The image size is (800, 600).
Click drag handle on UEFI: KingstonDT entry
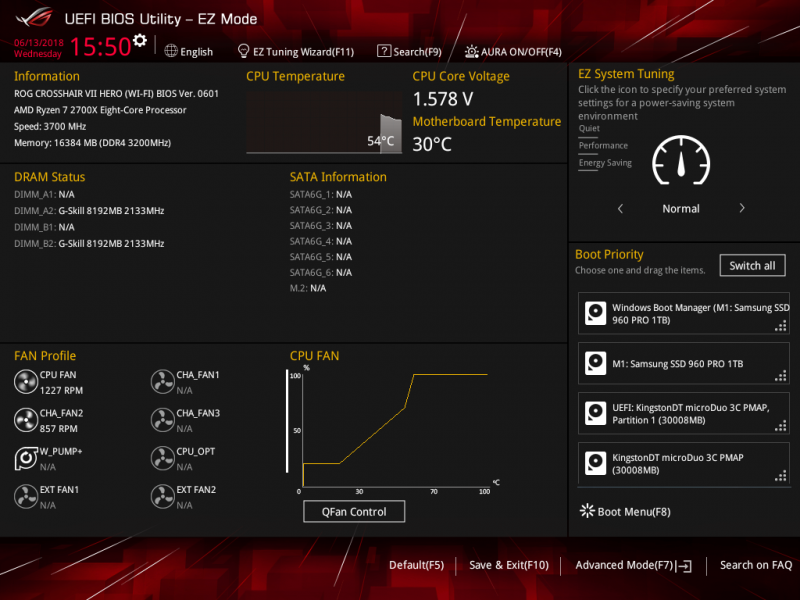(781, 426)
